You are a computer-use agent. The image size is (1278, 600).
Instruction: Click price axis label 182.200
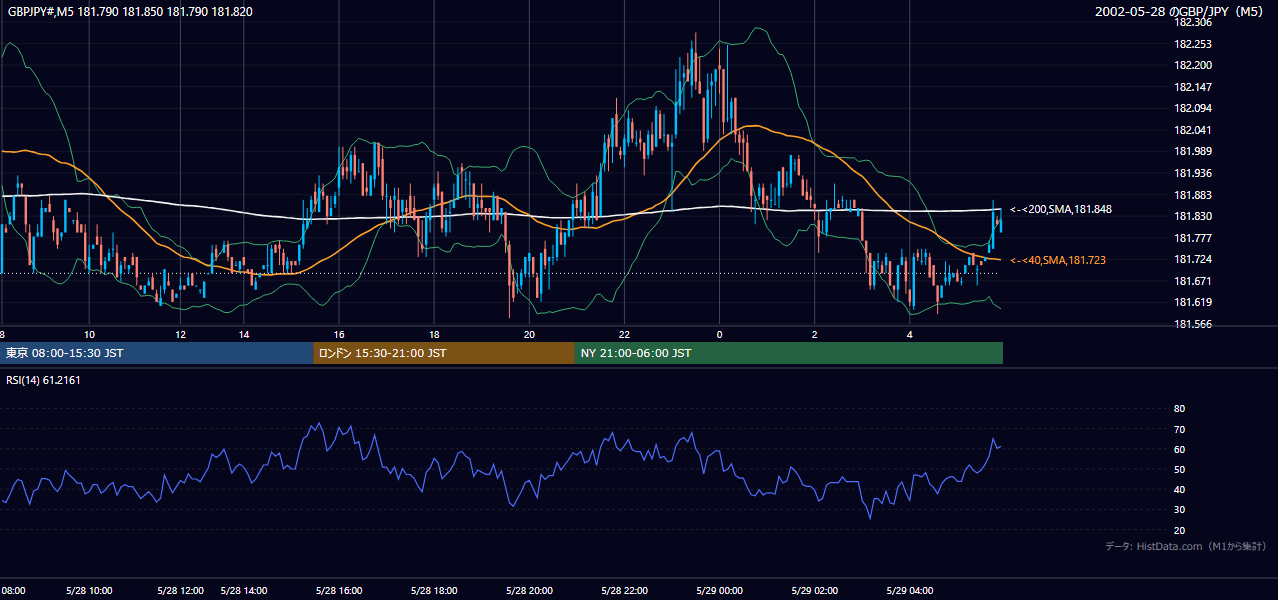tap(1192, 65)
